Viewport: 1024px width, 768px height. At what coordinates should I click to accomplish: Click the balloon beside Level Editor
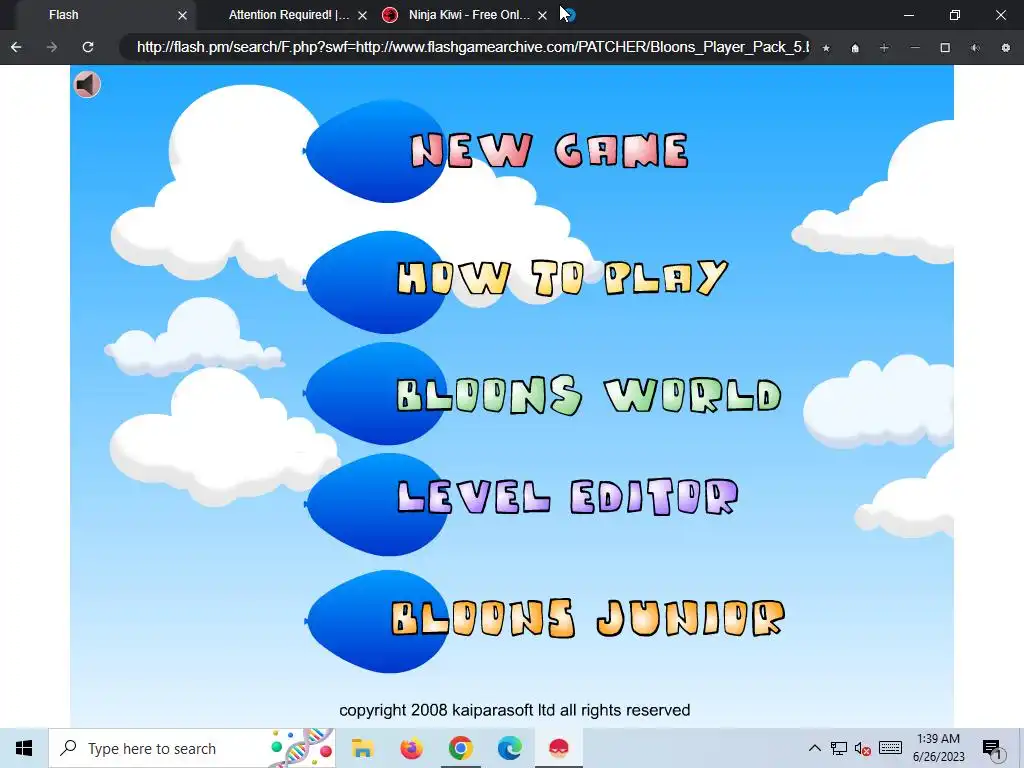[375, 504]
